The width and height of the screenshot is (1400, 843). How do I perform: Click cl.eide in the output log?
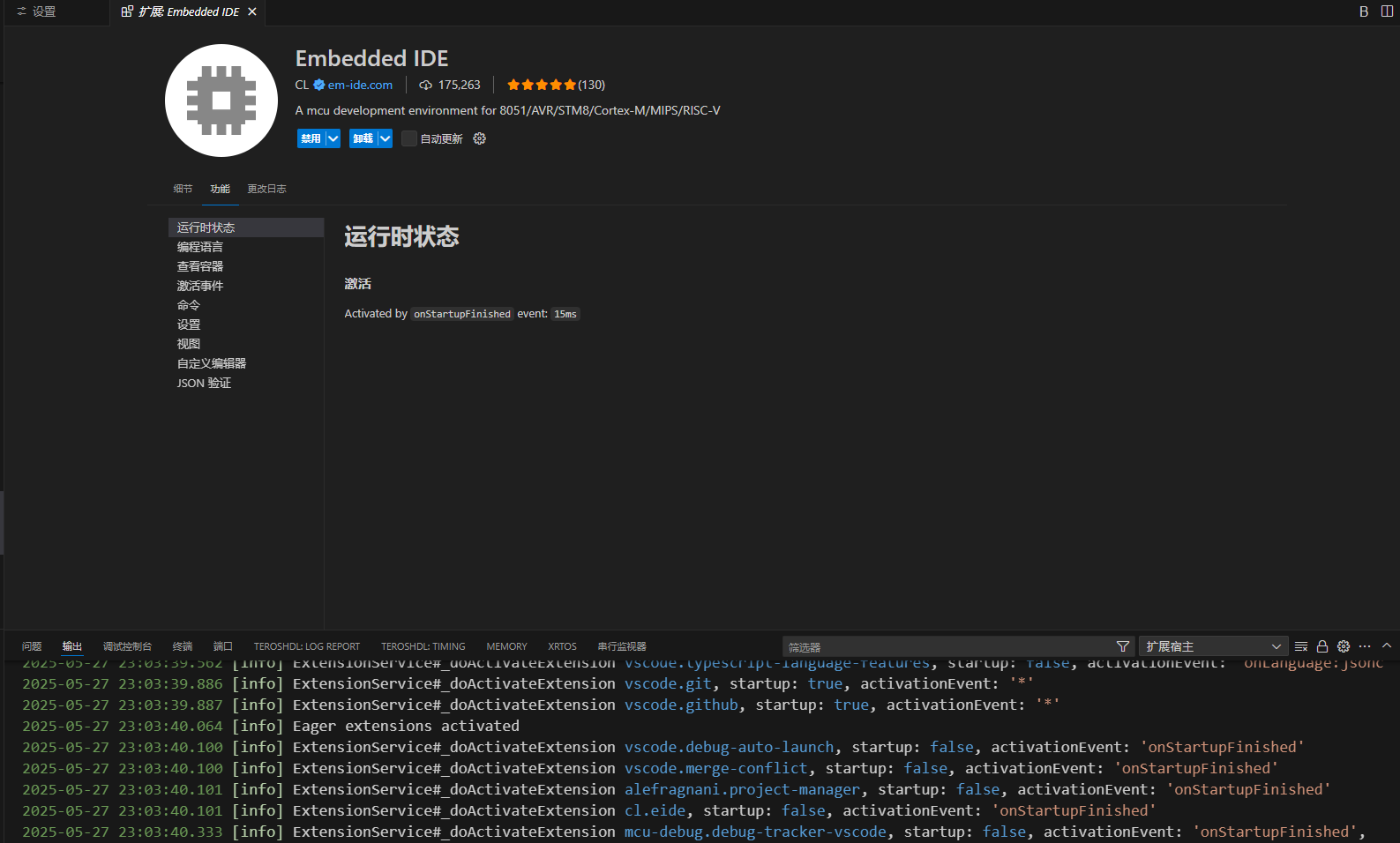tap(655, 810)
